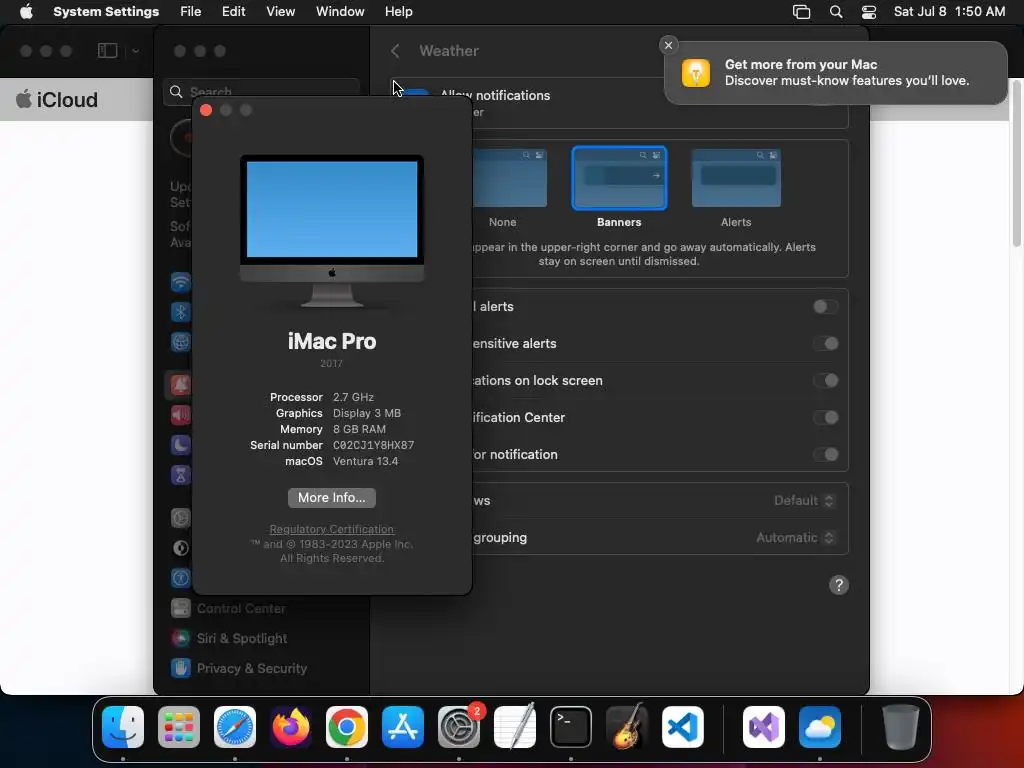Viewport: 1024px width, 768px height.
Task: Toggle the sidebar in the background window
Action: click(108, 50)
